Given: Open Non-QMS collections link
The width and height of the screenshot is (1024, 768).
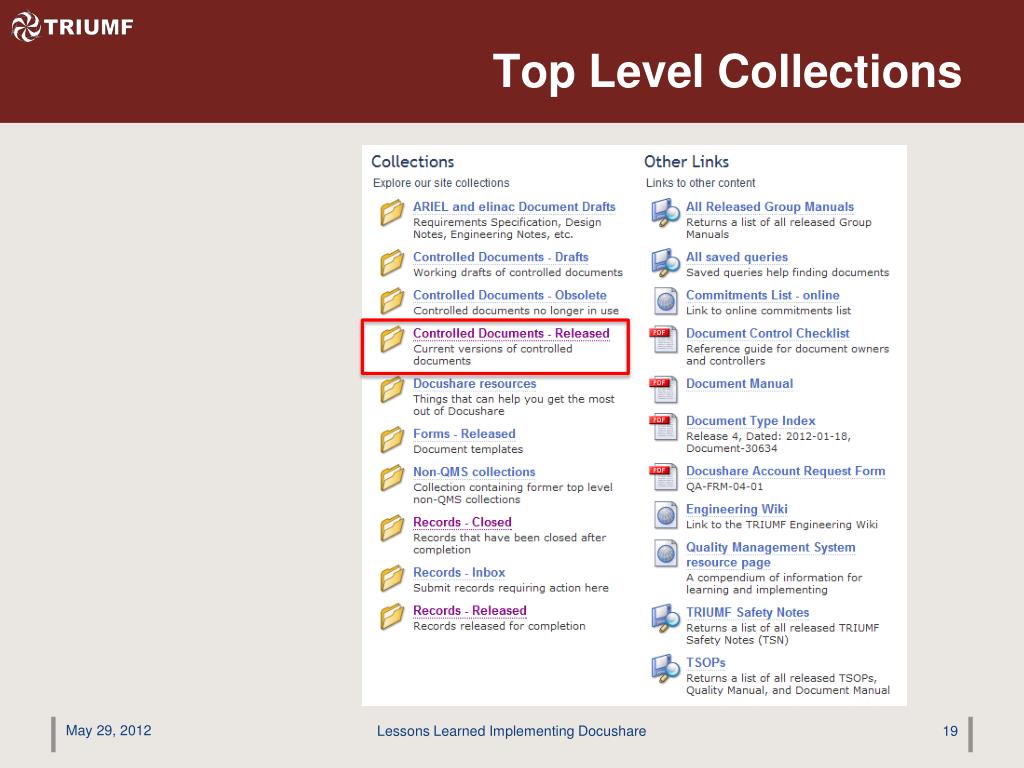Looking at the screenshot, I should (473, 472).
